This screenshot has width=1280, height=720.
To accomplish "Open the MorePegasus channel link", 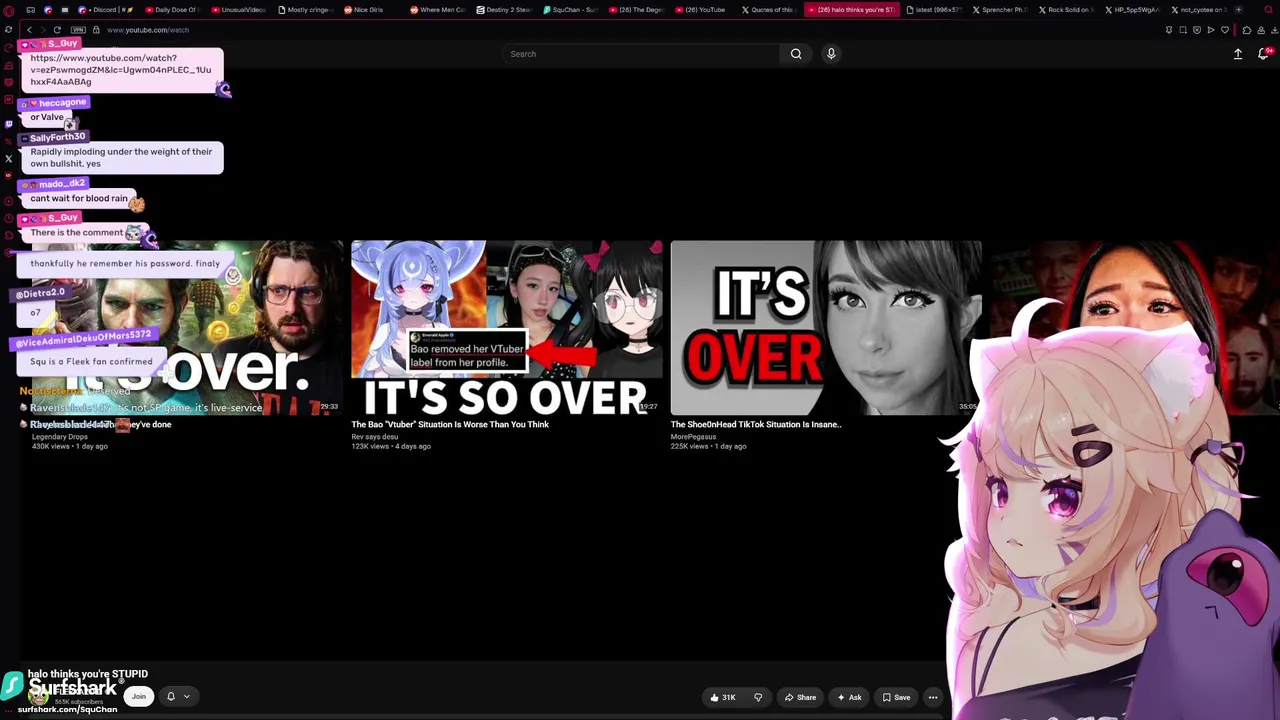I will coord(693,437).
